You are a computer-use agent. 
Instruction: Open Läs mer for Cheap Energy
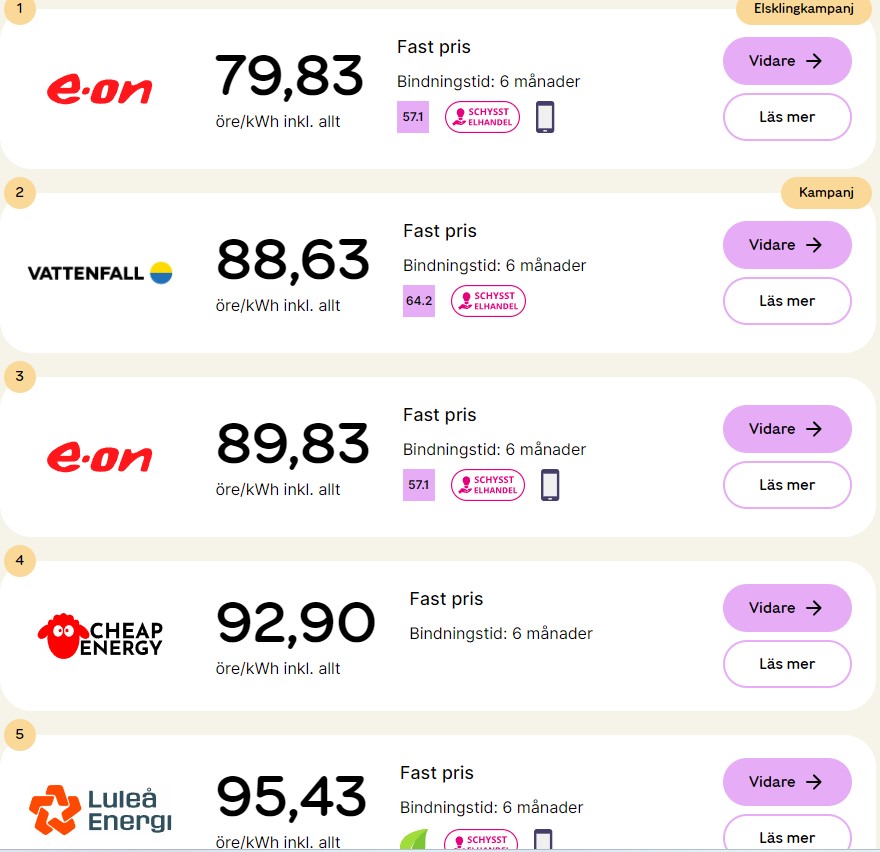(x=787, y=664)
